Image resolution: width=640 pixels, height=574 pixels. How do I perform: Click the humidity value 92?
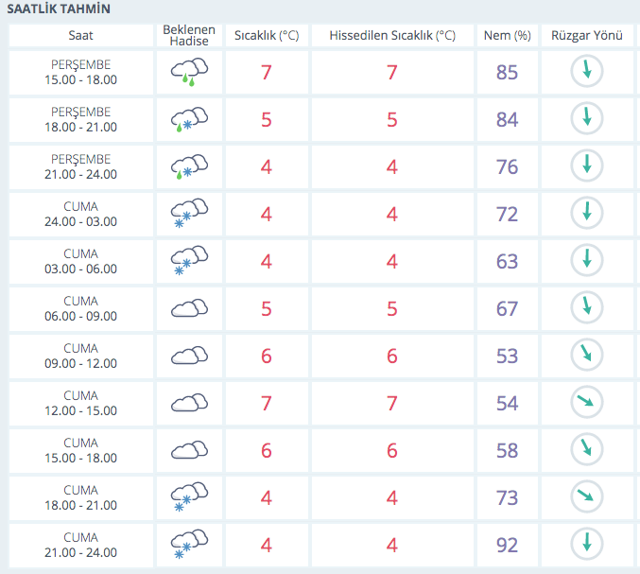tap(507, 544)
